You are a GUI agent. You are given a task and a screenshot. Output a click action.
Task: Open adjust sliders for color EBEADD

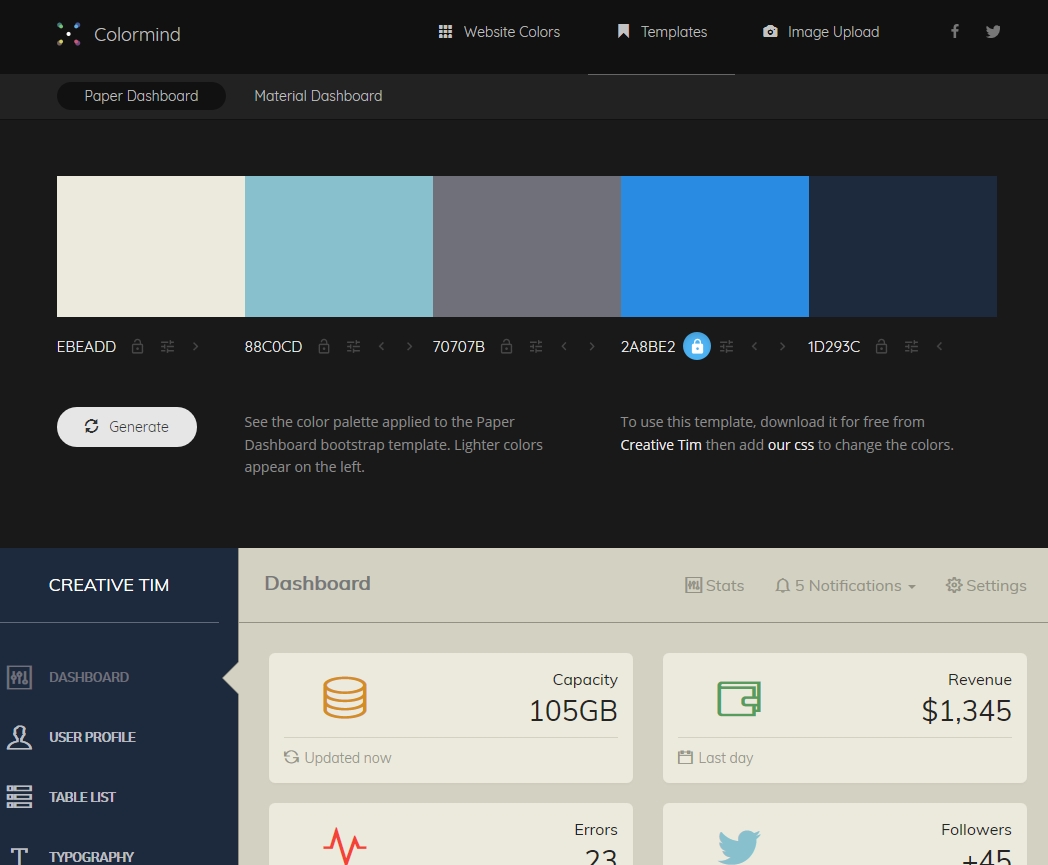(168, 347)
